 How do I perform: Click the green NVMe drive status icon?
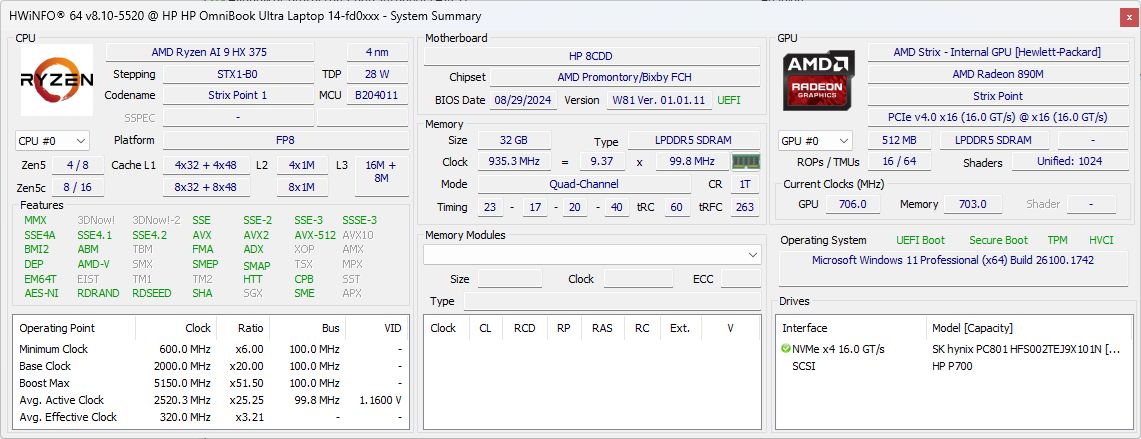pos(785,349)
